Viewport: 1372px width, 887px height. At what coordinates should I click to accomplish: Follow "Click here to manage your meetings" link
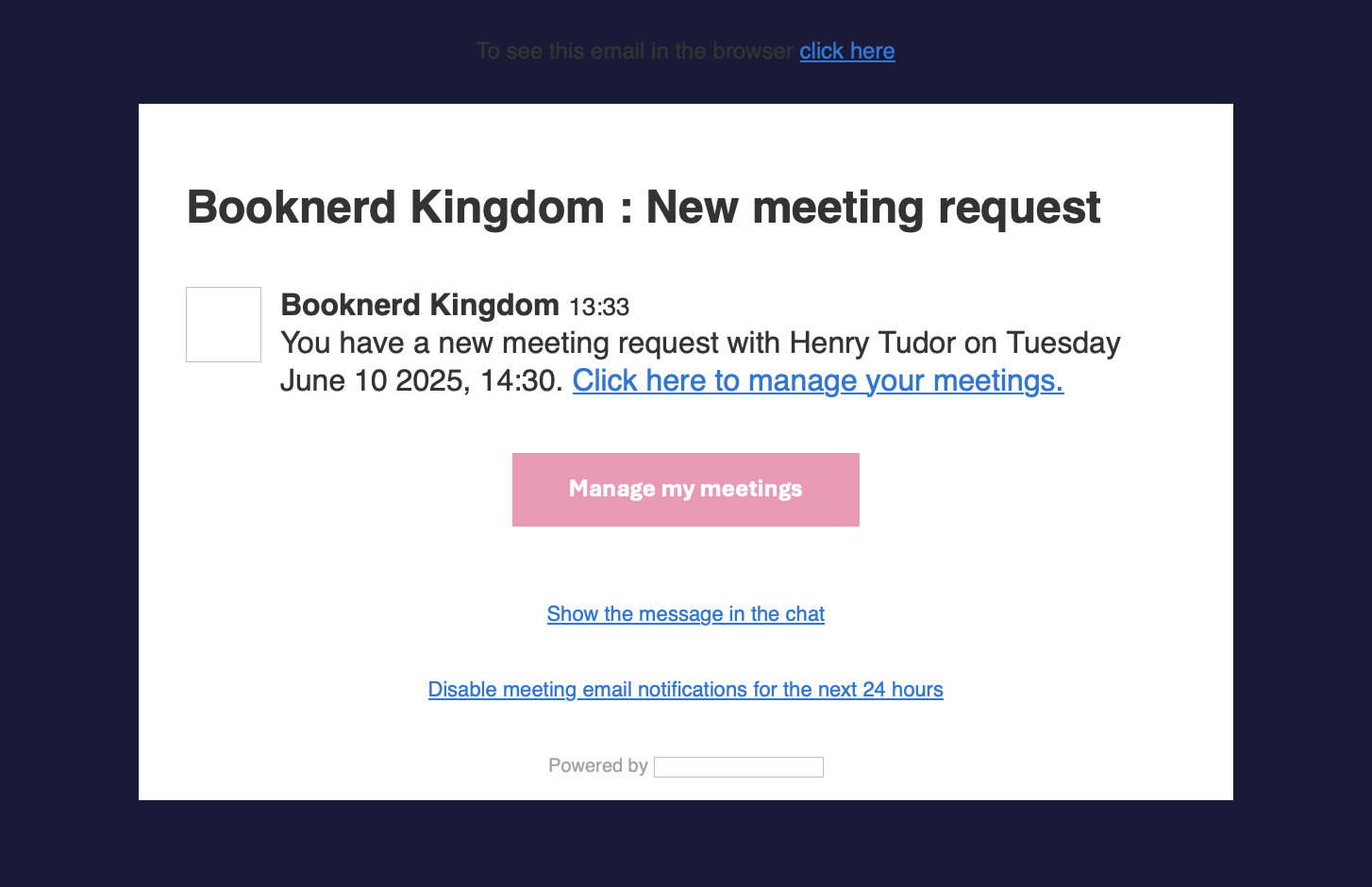[817, 380]
